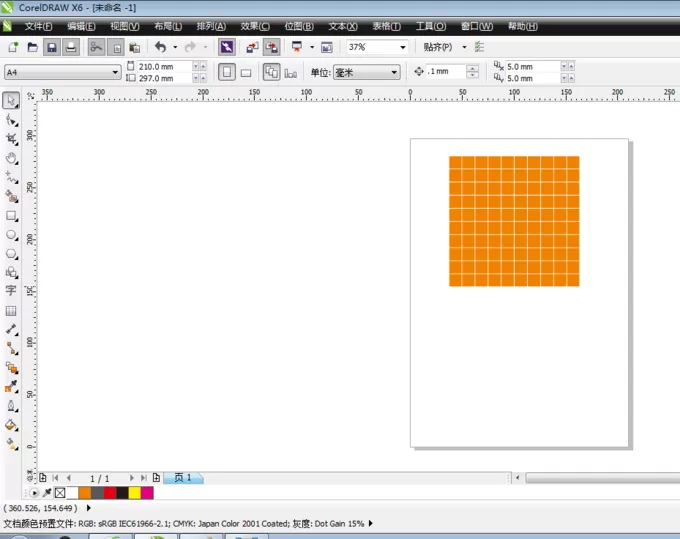Viewport: 680px width, 539px height.
Task: Select the Ellipse tool
Action: click(x=11, y=235)
